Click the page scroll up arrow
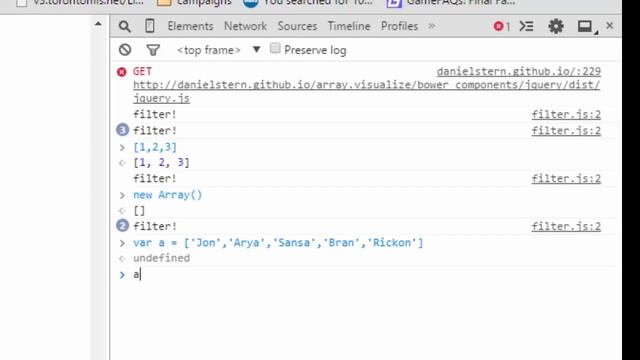The width and height of the screenshot is (640, 360). pyautogui.click(x=98, y=24)
